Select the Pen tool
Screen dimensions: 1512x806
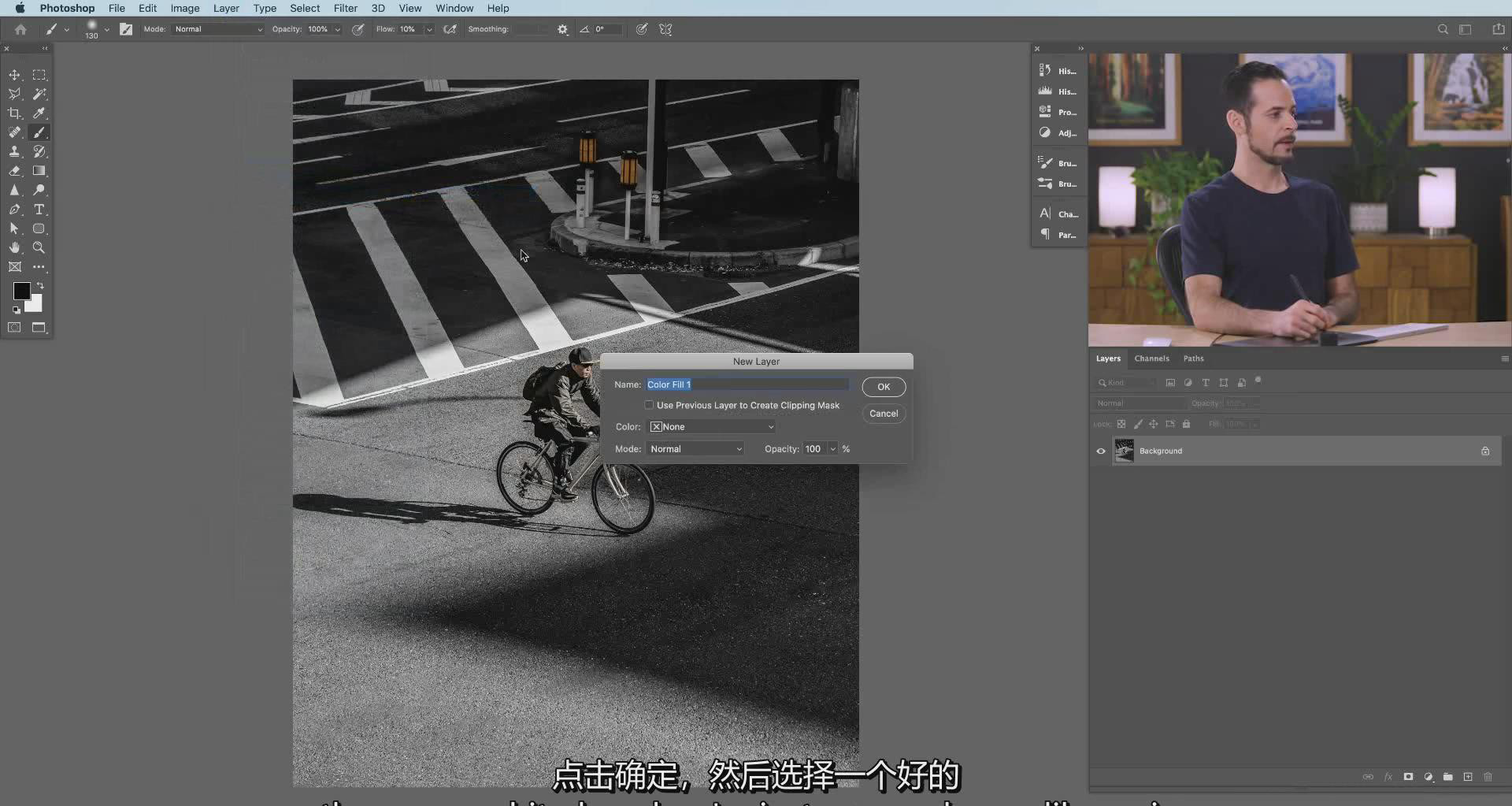point(14,210)
